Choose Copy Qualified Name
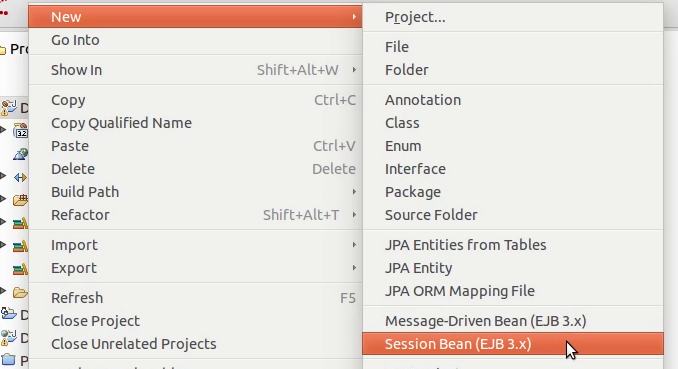This screenshot has height=369, width=678. tap(195, 123)
